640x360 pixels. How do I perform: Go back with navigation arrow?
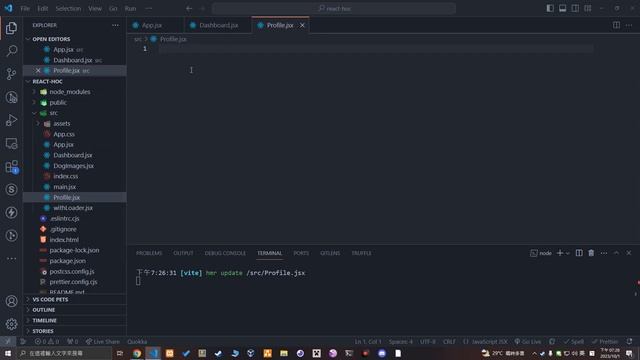coord(189,8)
